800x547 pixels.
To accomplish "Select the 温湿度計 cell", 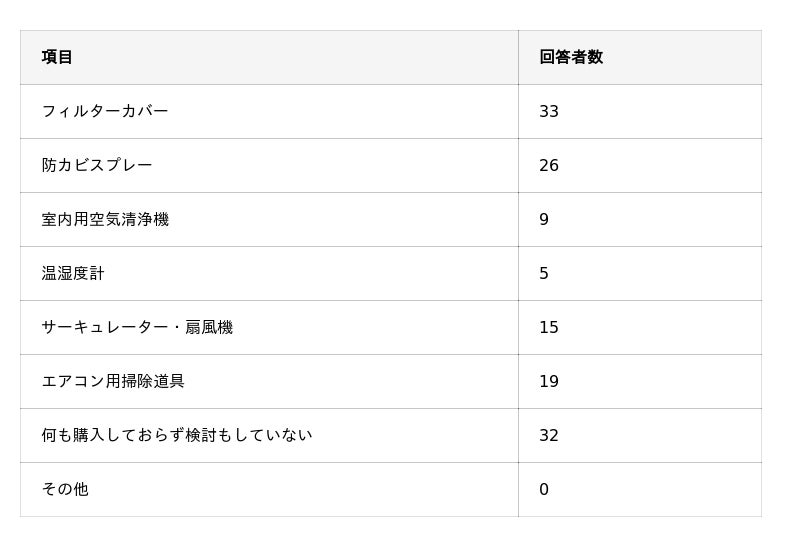I will click(x=73, y=273).
